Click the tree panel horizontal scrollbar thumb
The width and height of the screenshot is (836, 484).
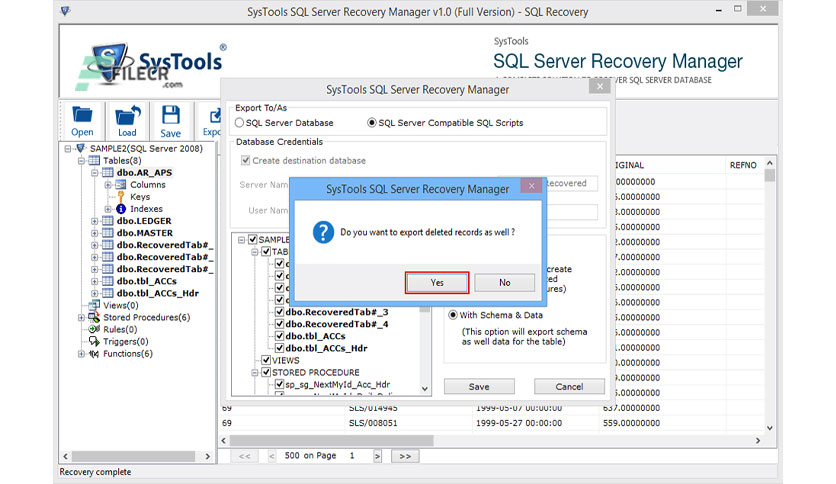coord(133,456)
